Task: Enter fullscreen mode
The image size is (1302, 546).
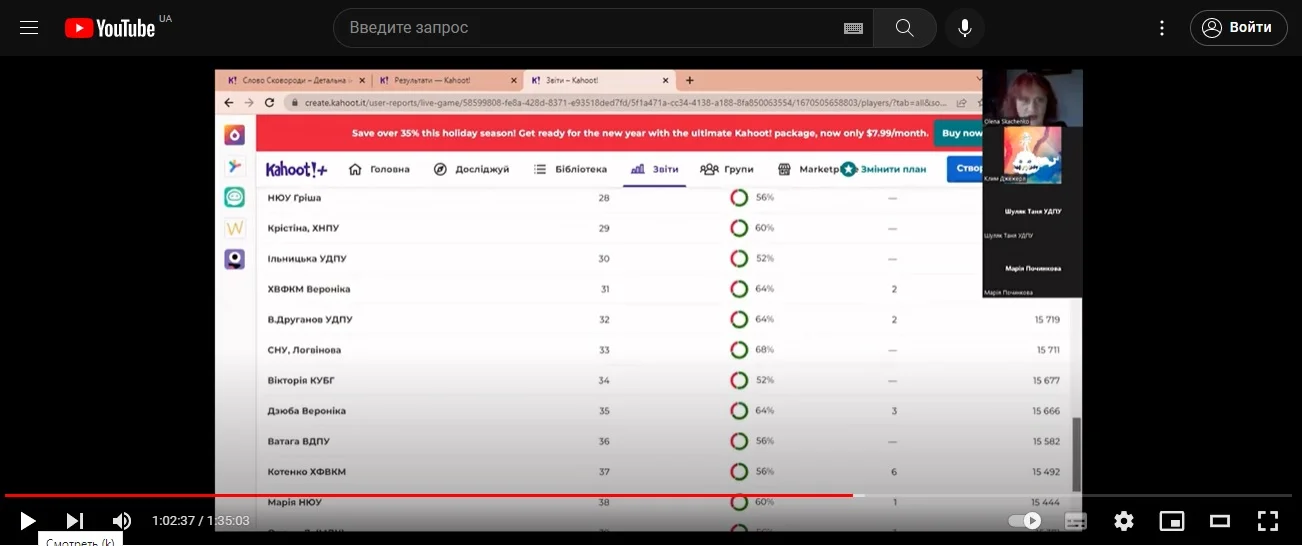Action: click(1268, 521)
